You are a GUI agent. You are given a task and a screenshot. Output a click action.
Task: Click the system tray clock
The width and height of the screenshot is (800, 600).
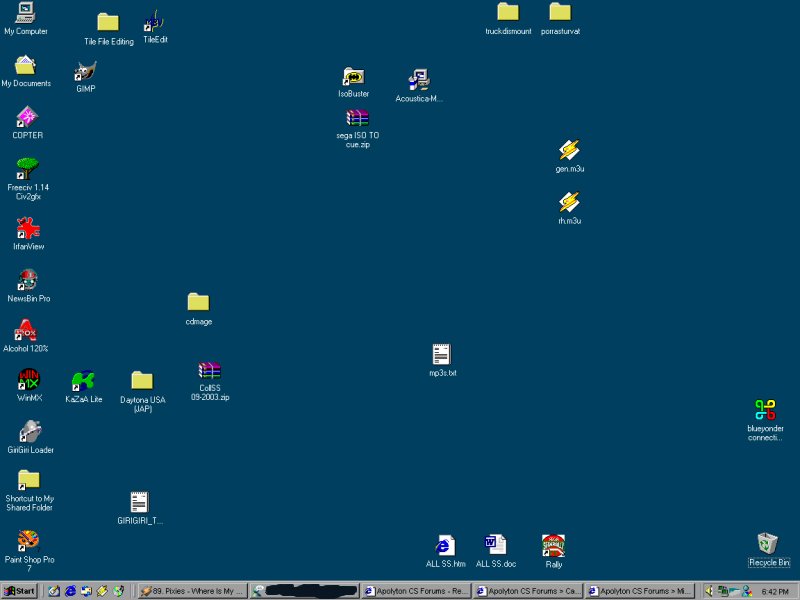775,592
